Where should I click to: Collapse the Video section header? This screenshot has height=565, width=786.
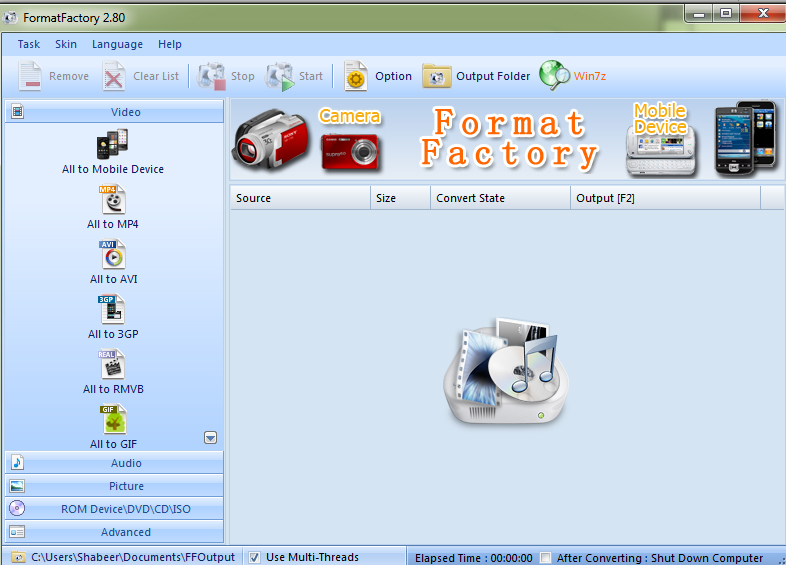114,111
